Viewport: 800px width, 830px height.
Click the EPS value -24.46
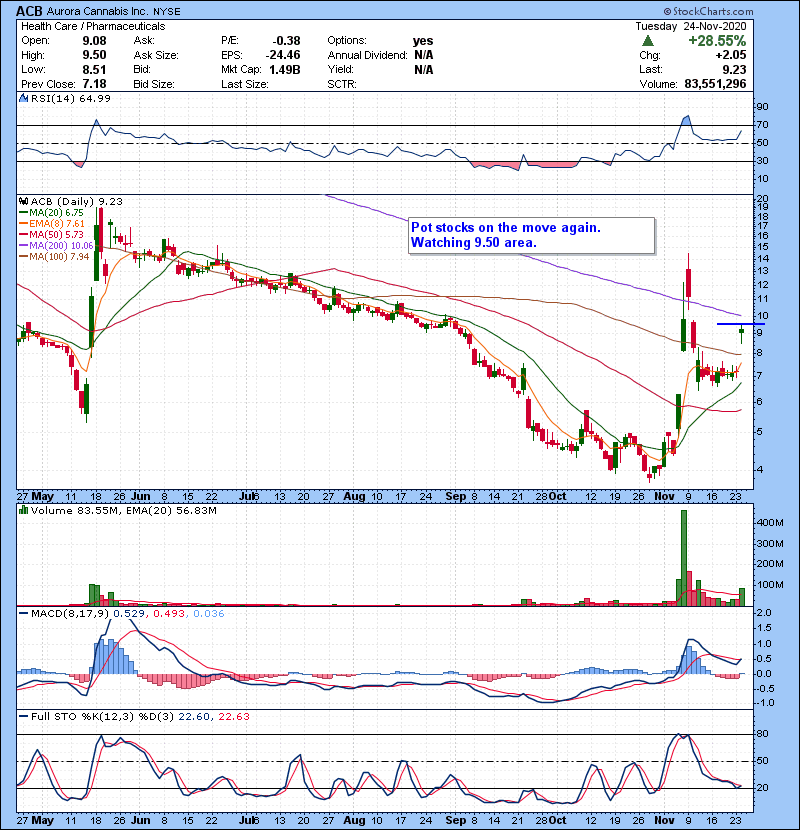(x=283, y=55)
